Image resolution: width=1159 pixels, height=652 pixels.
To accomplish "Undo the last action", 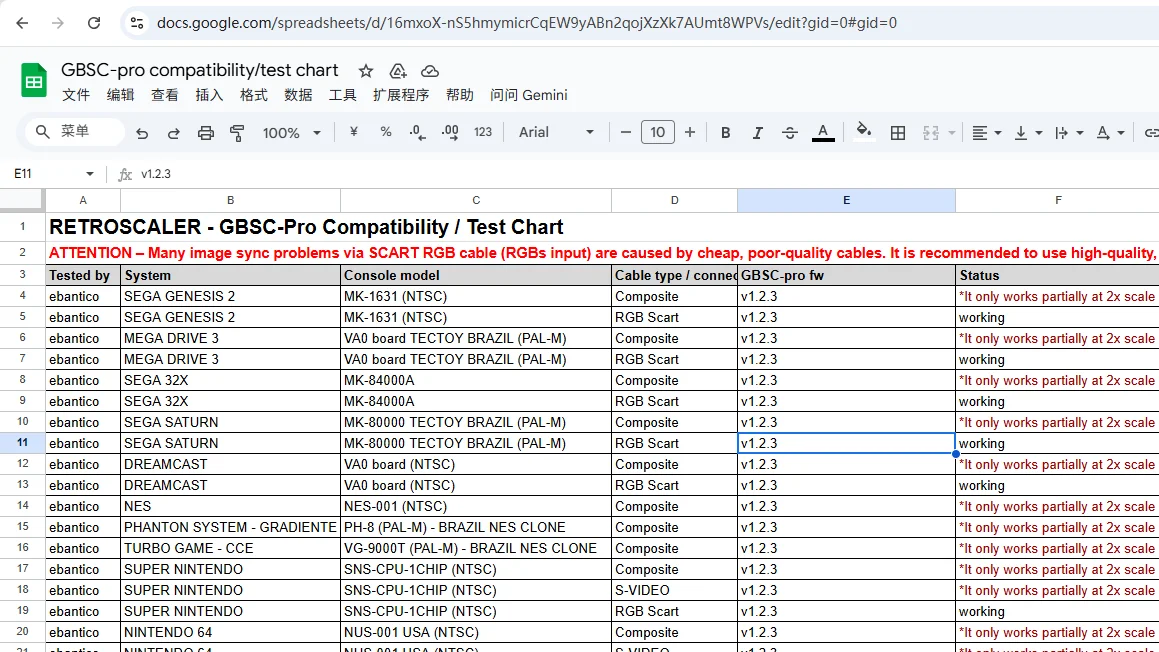I will pos(142,133).
